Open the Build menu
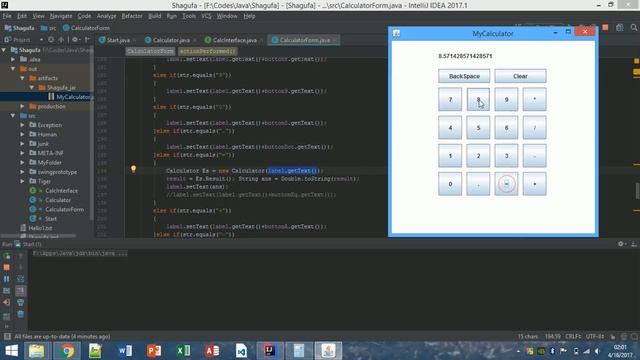The image size is (640, 360). 154,16
